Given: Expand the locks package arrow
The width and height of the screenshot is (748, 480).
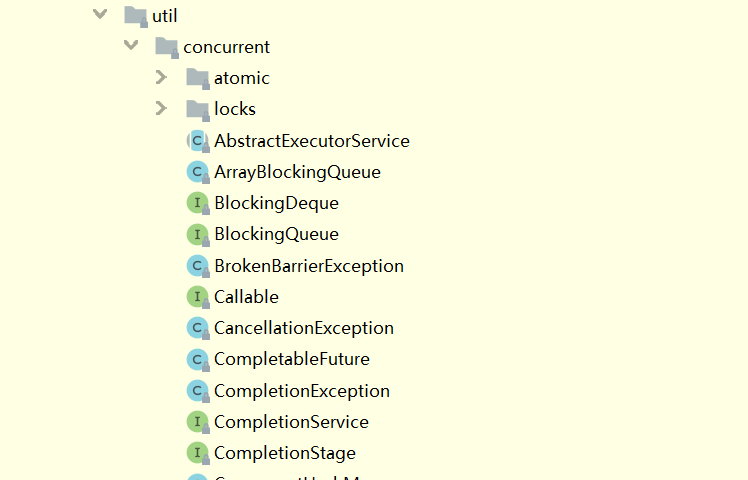Looking at the screenshot, I should 161,108.
